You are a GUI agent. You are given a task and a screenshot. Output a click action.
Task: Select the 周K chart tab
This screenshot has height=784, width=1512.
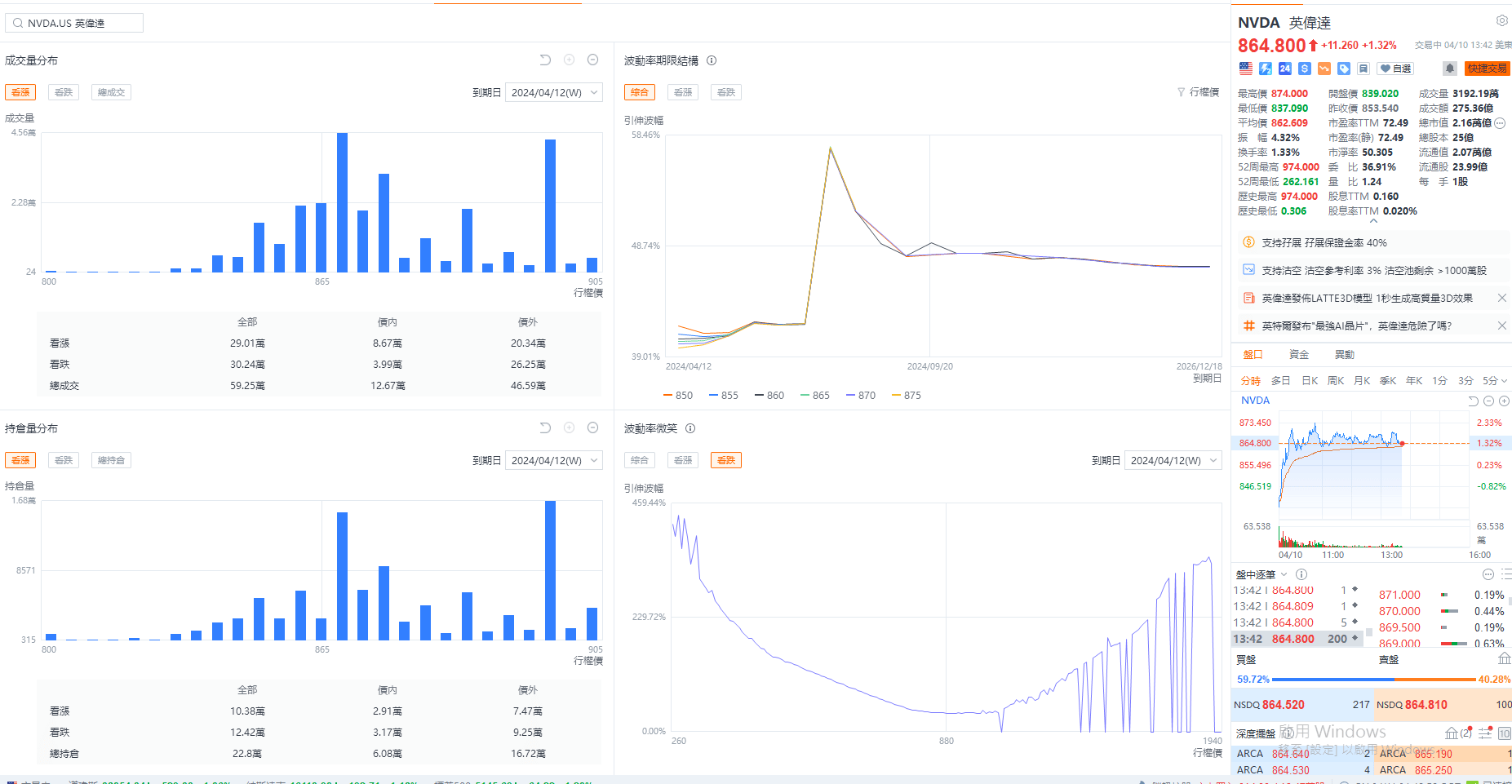coord(1336,381)
